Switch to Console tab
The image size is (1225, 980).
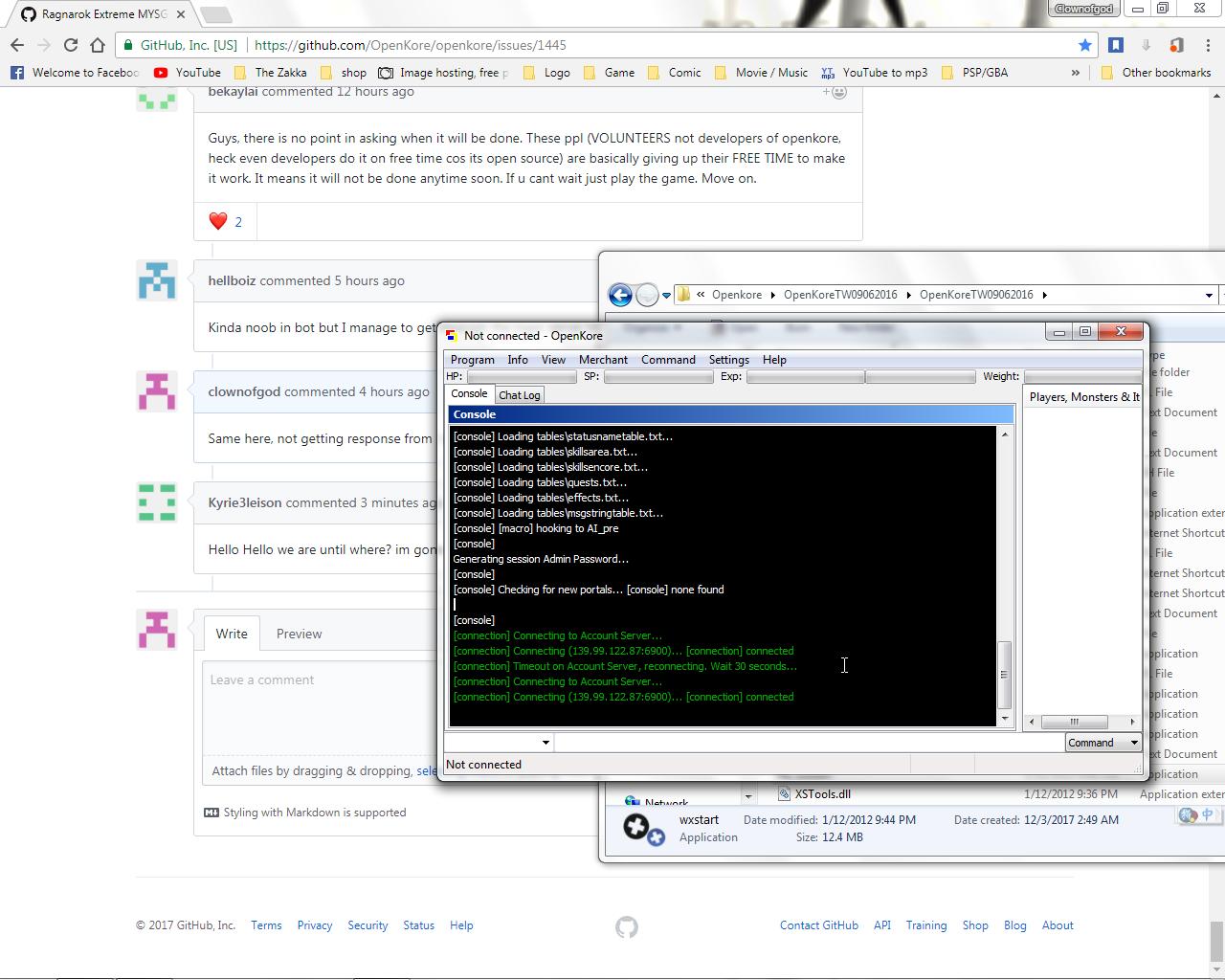click(x=469, y=394)
